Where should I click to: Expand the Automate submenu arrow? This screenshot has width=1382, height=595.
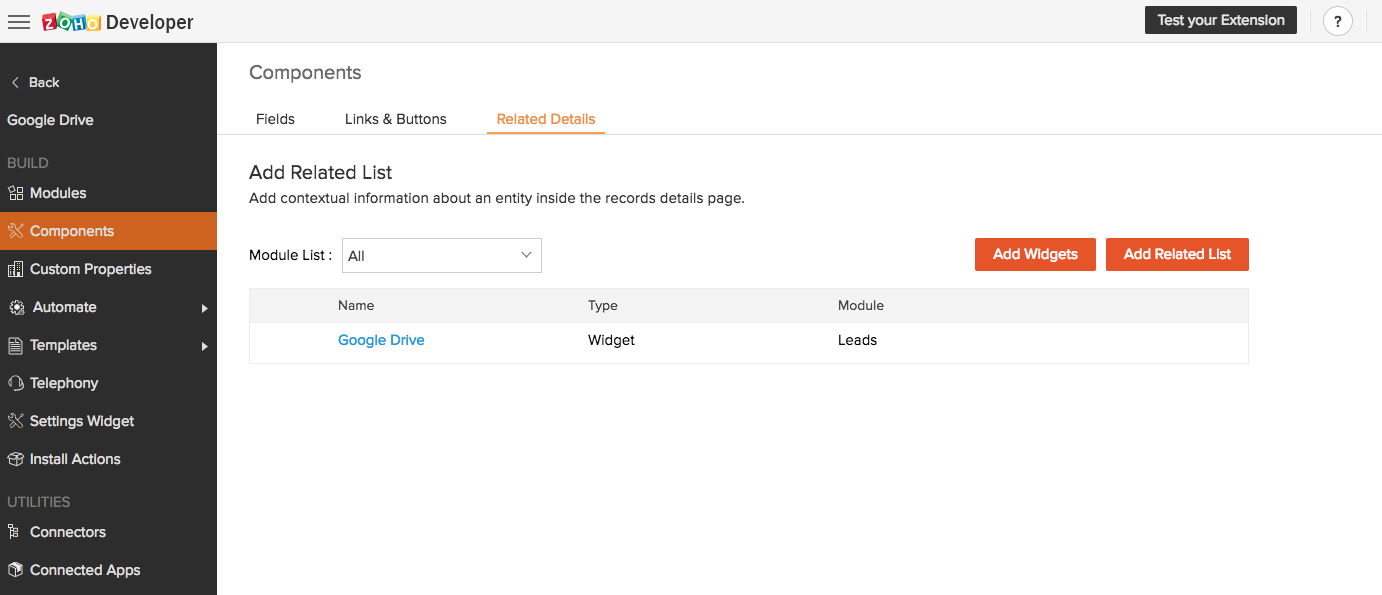click(204, 308)
